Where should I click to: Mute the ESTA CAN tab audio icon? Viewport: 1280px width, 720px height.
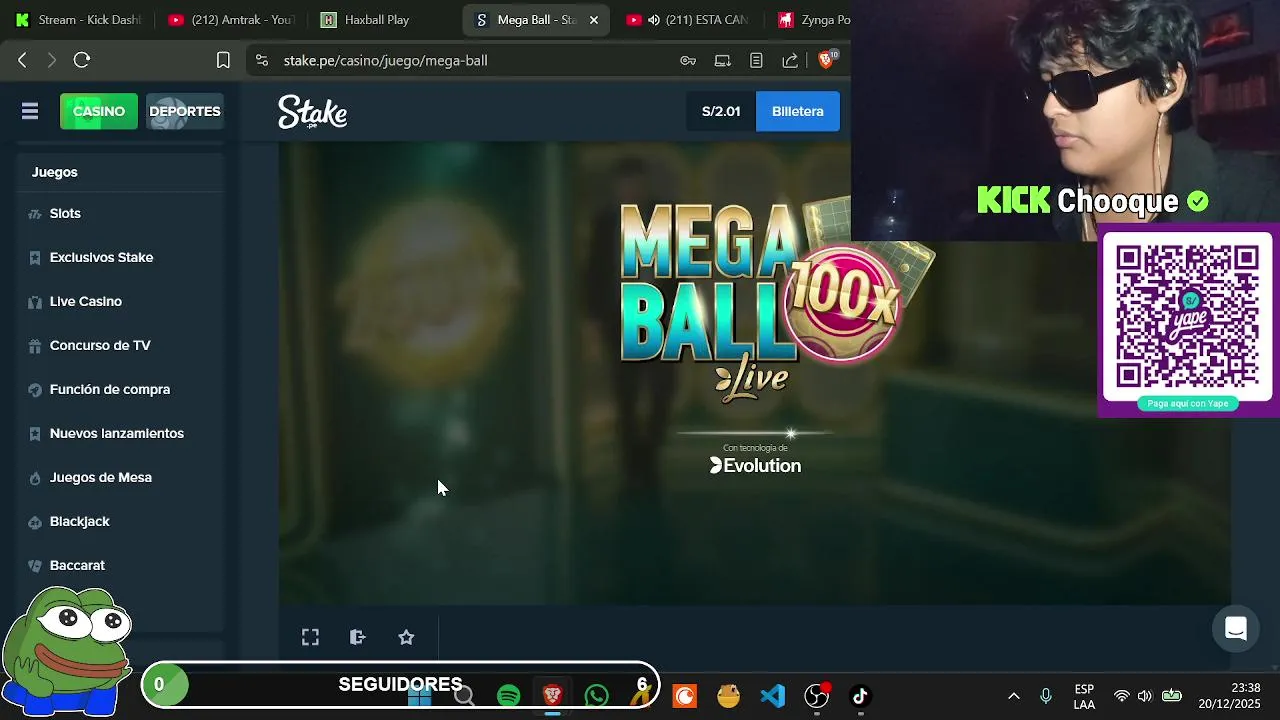[x=654, y=20]
